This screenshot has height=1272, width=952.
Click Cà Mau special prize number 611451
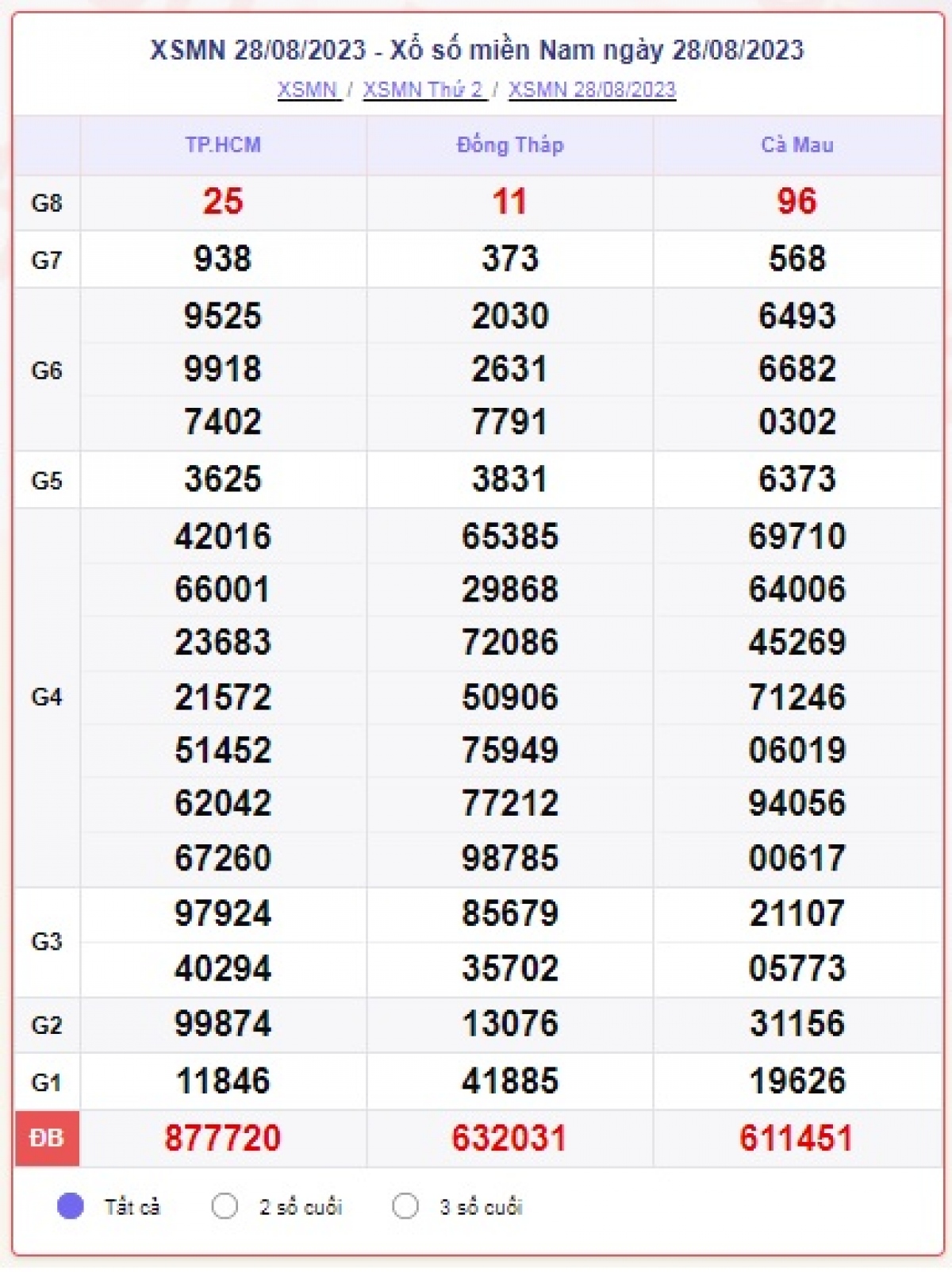[x=797, y=1138]
